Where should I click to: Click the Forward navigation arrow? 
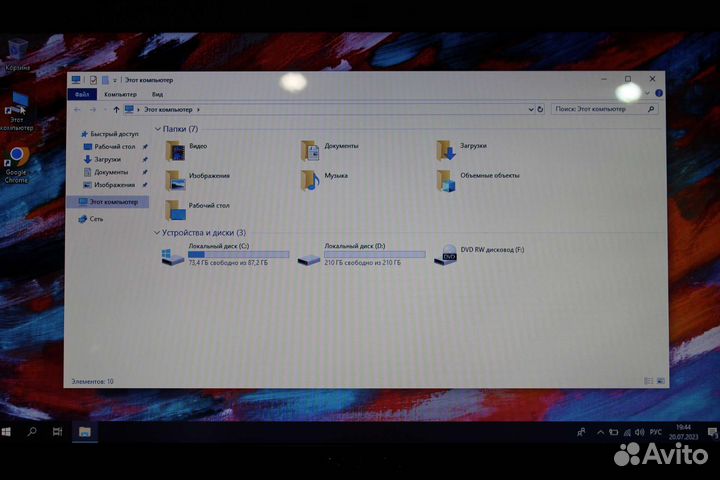(x=92, y=109)
